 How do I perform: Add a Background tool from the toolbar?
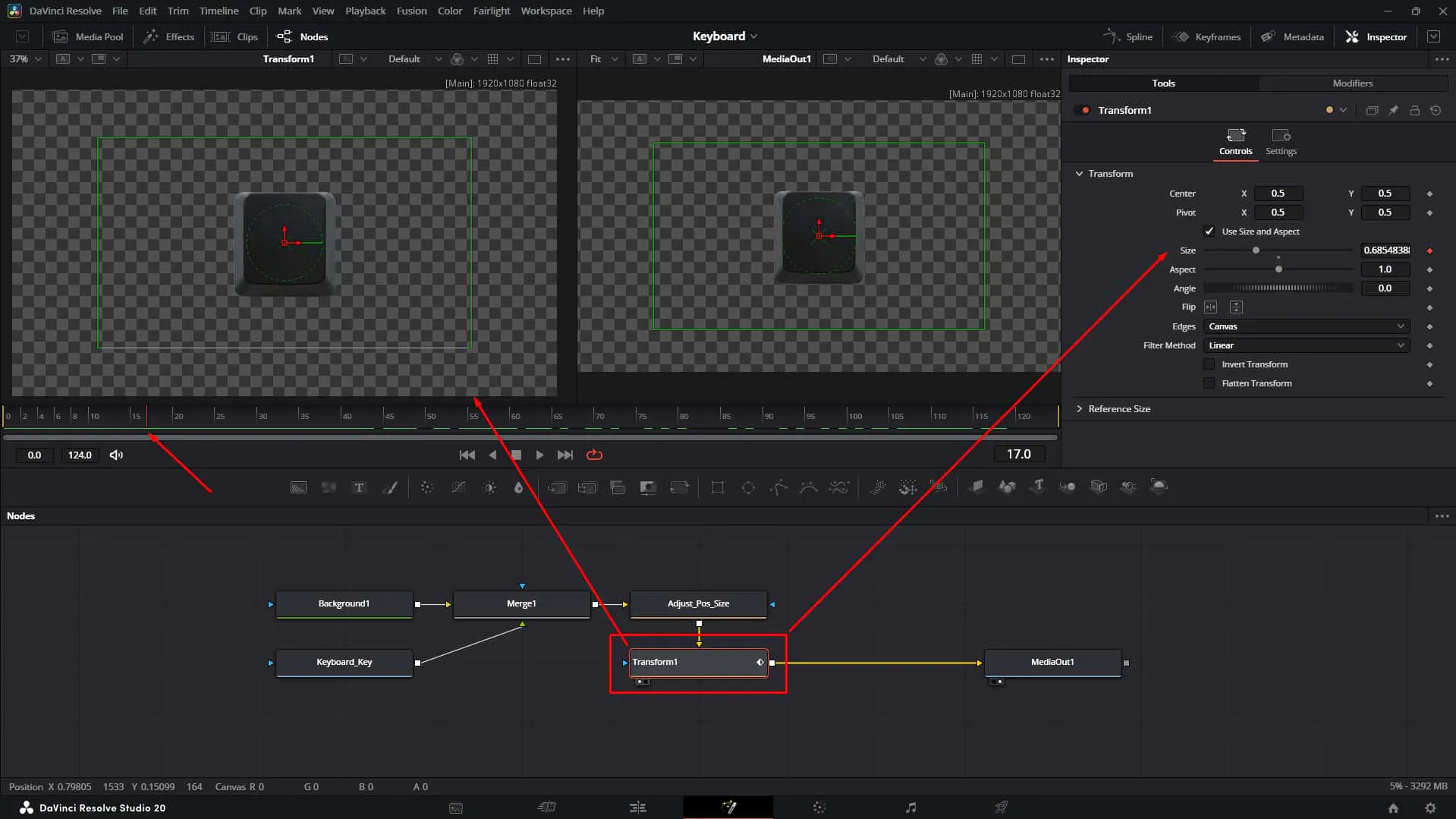point(298,487)
